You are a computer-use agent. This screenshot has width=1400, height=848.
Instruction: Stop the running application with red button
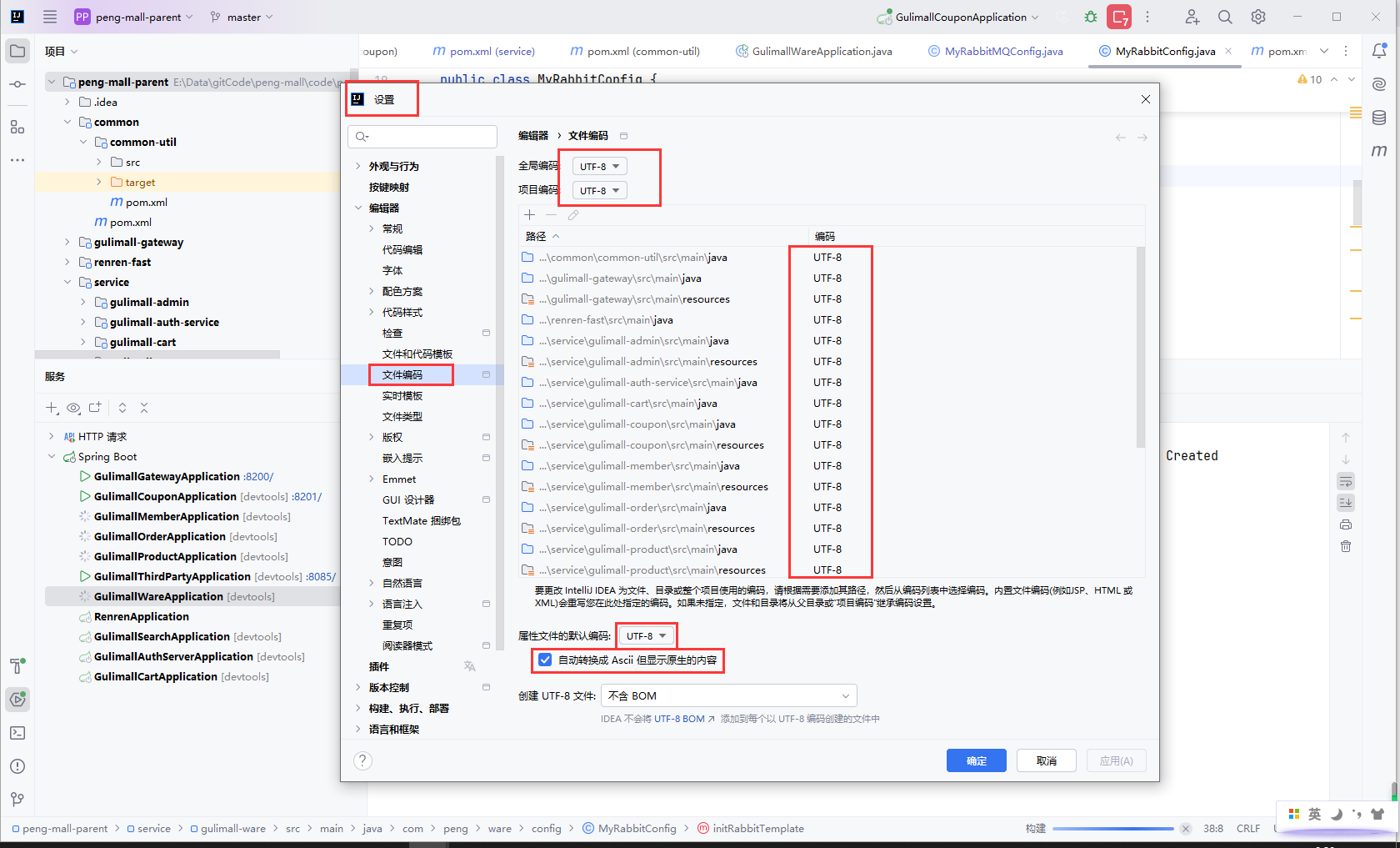coord(1119,17)
